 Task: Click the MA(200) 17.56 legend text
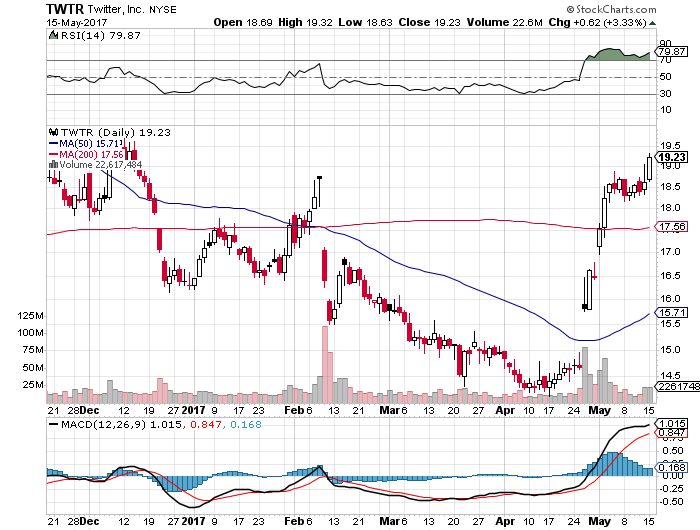91,154
